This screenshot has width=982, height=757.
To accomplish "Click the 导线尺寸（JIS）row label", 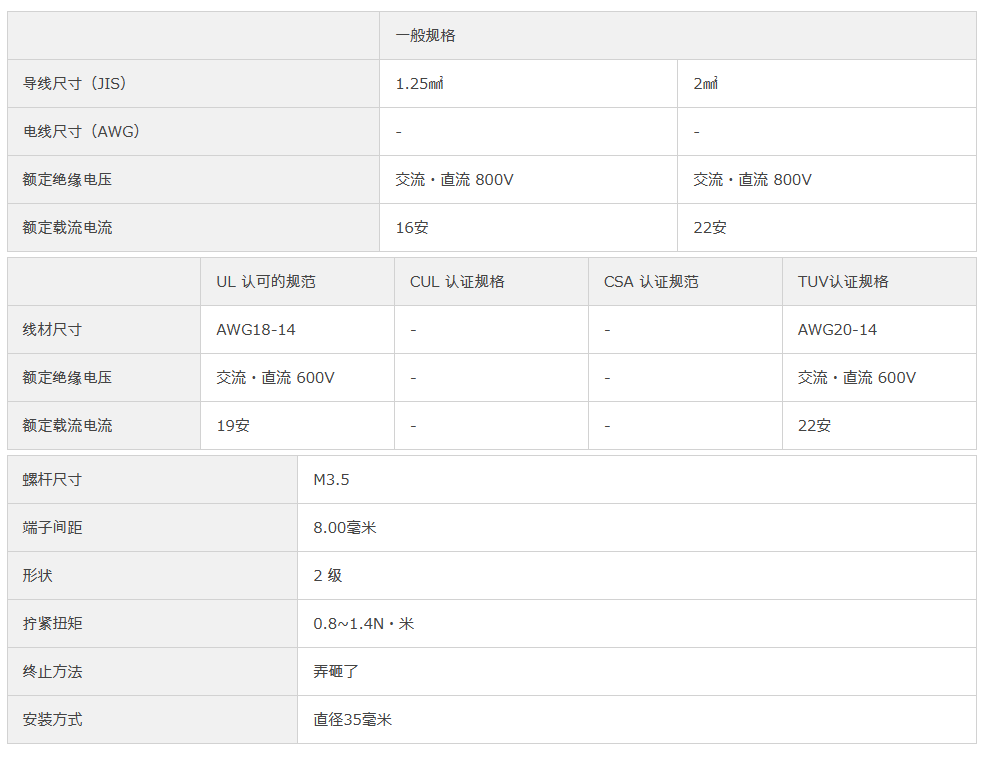I will (x=75, y=83).
